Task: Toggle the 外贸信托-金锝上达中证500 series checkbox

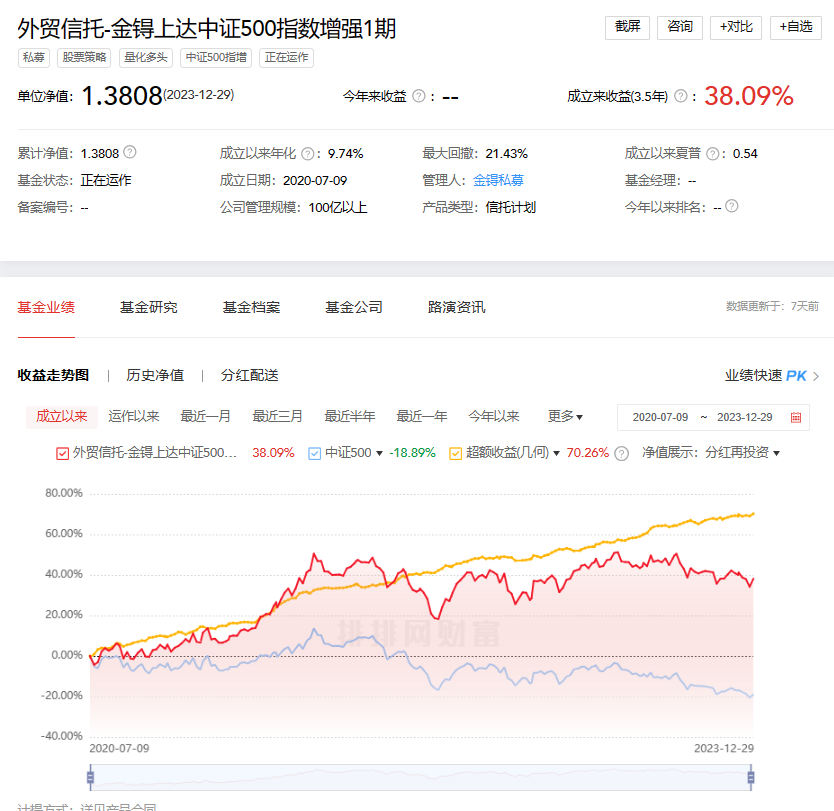Action: [62, 454]
